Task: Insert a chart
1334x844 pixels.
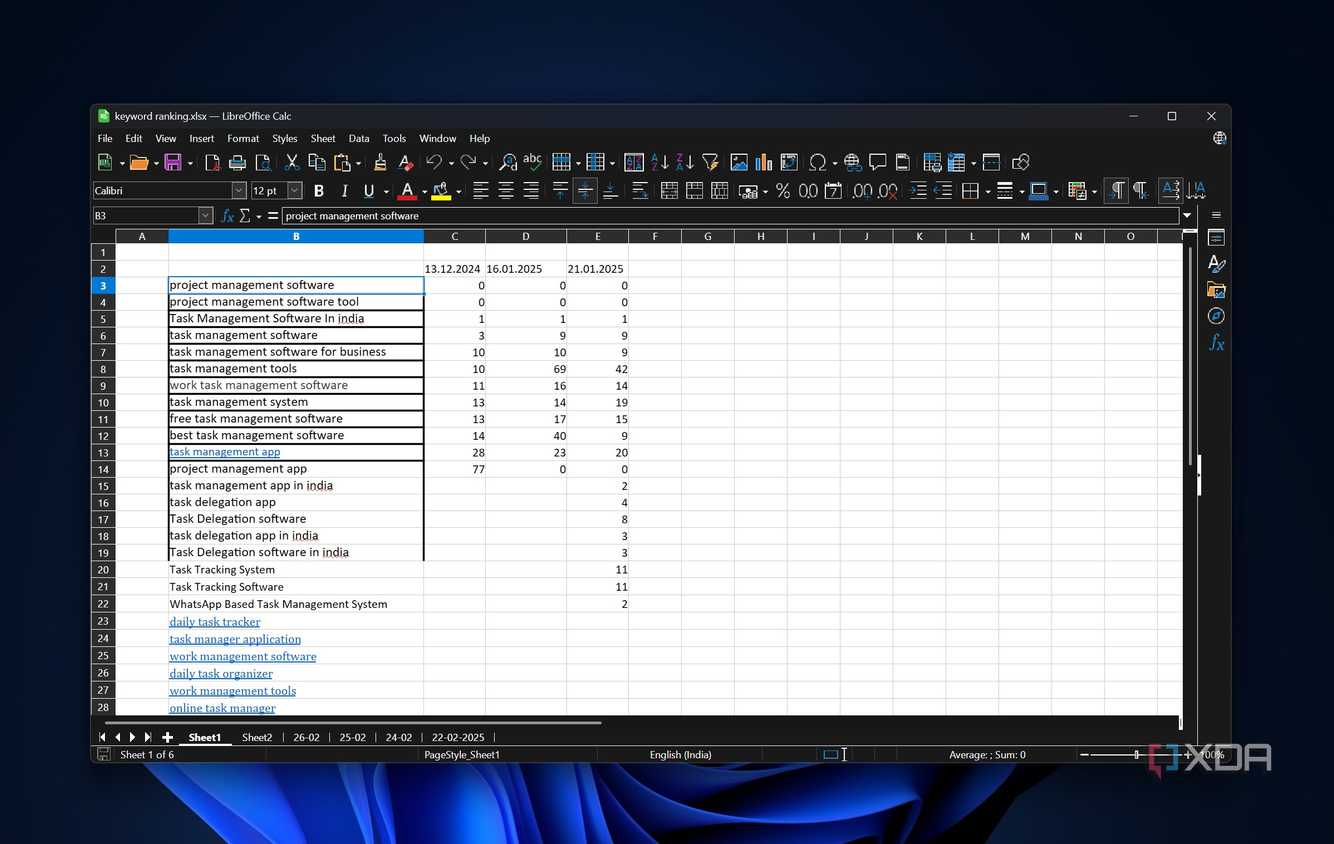Action: 764,162
